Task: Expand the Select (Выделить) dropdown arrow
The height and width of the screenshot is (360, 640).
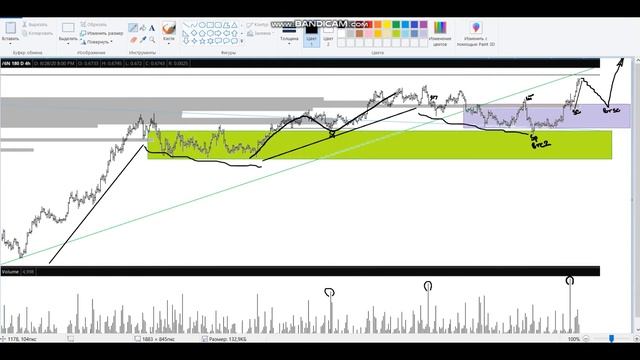Action: click(x=68, y=44)
